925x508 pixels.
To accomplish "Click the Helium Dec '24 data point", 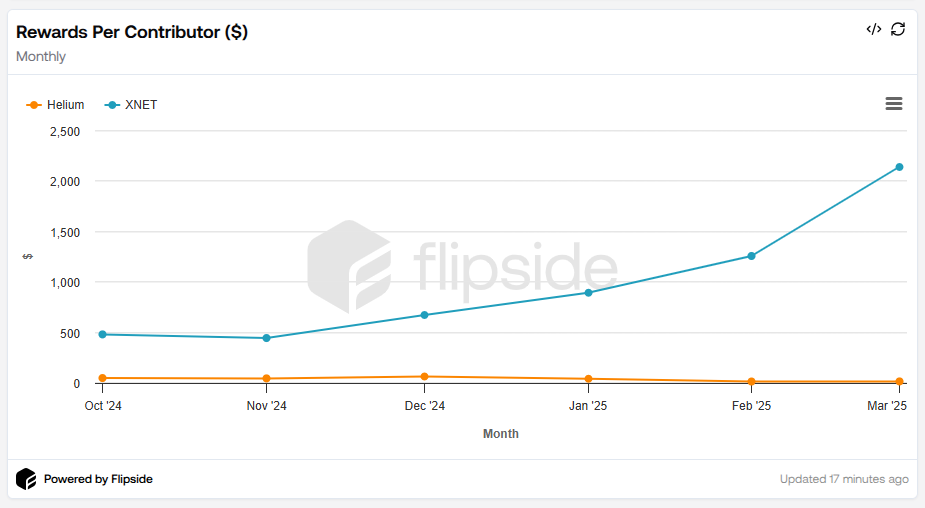I will [x=424, y=377].
